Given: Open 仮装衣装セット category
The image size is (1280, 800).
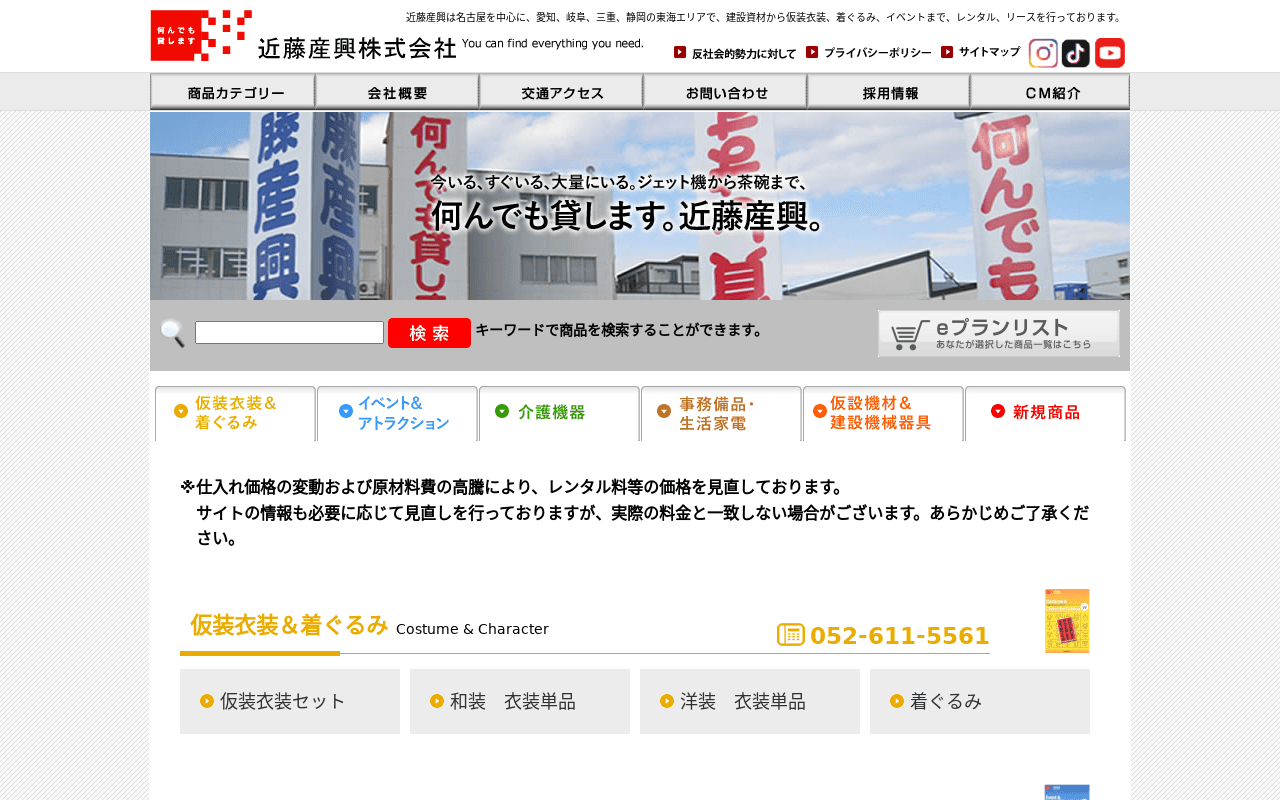Looking at the screenshot, I should click(x=290, y=701).
